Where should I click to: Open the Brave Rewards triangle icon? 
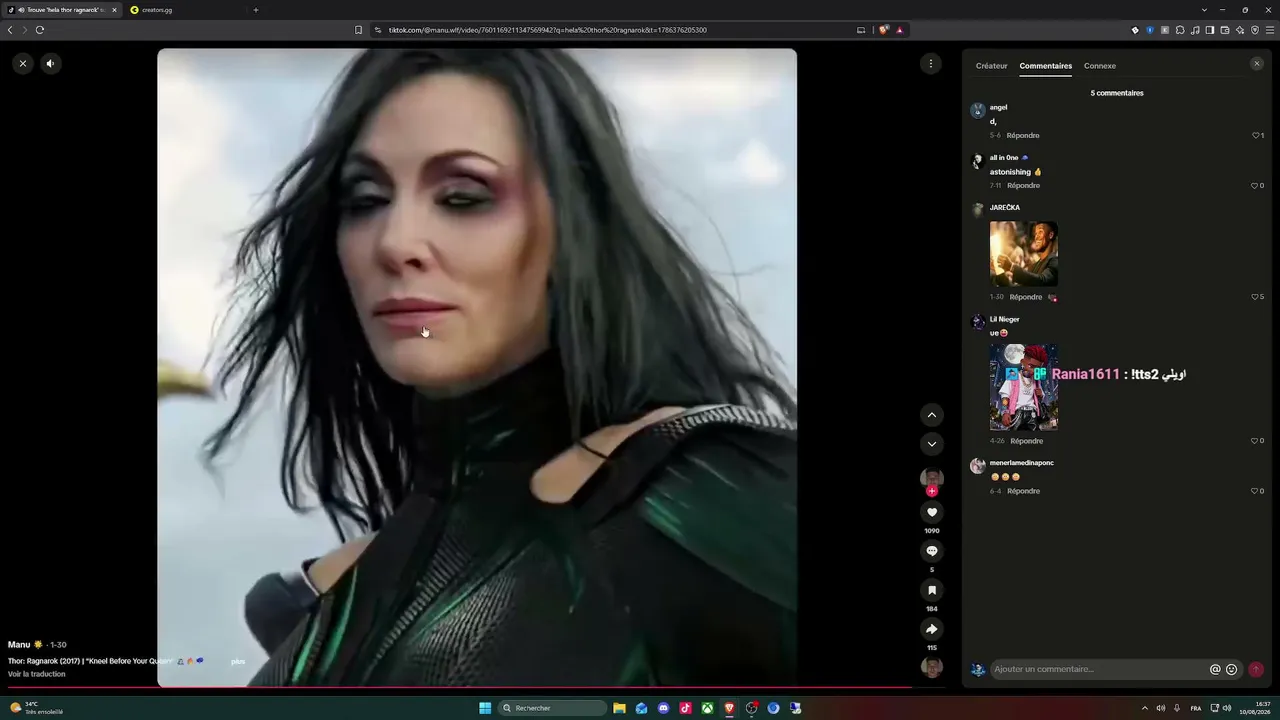(x=900, y=30)
